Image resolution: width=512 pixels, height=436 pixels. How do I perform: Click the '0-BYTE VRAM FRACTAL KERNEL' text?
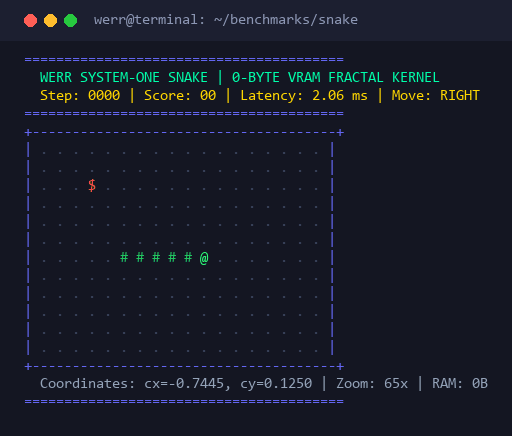(x=336, y=78)
